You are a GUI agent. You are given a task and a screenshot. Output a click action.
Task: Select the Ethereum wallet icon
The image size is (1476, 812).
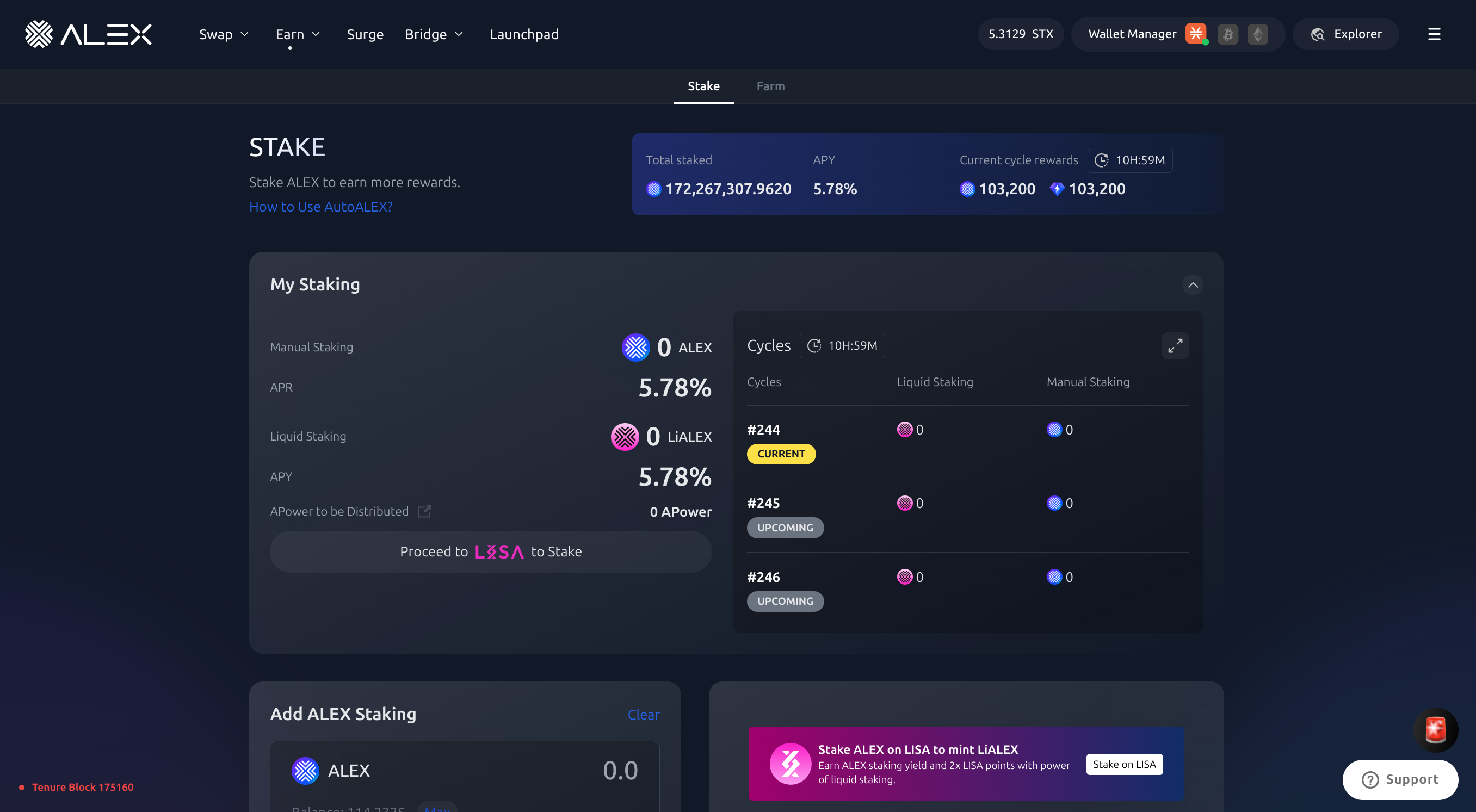click(1258, 34)
